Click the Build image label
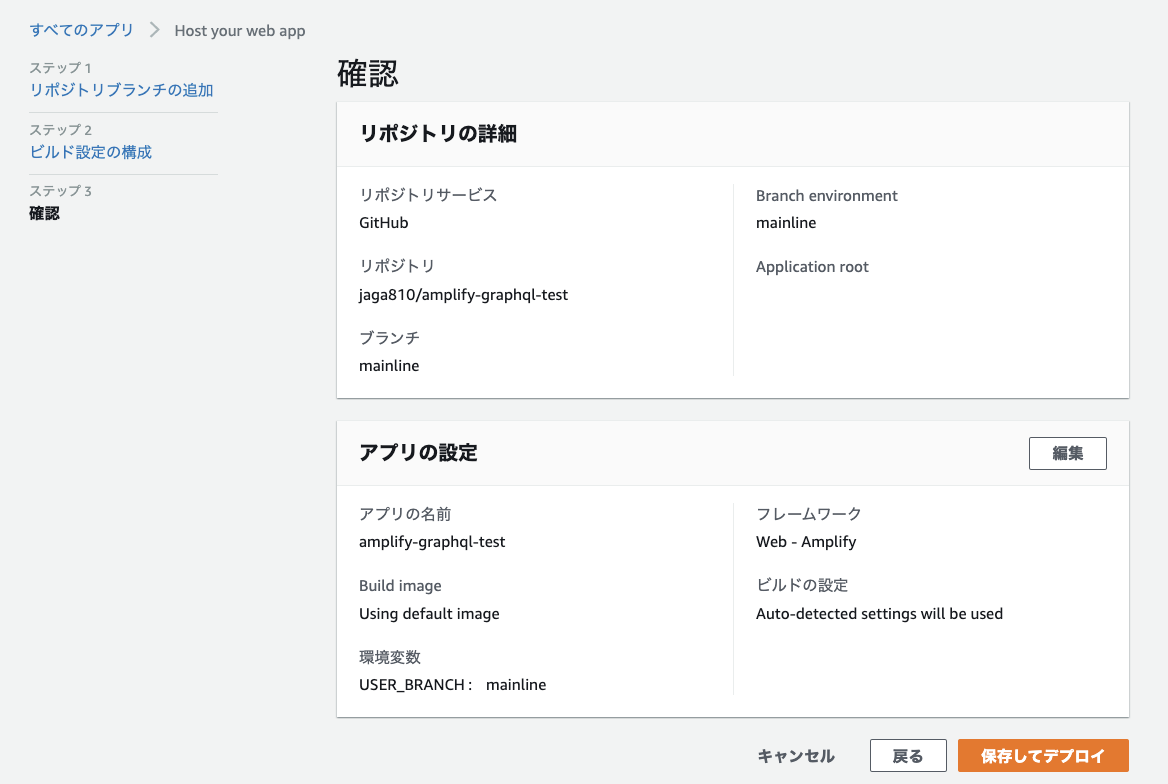 click(x=400, y=586)
